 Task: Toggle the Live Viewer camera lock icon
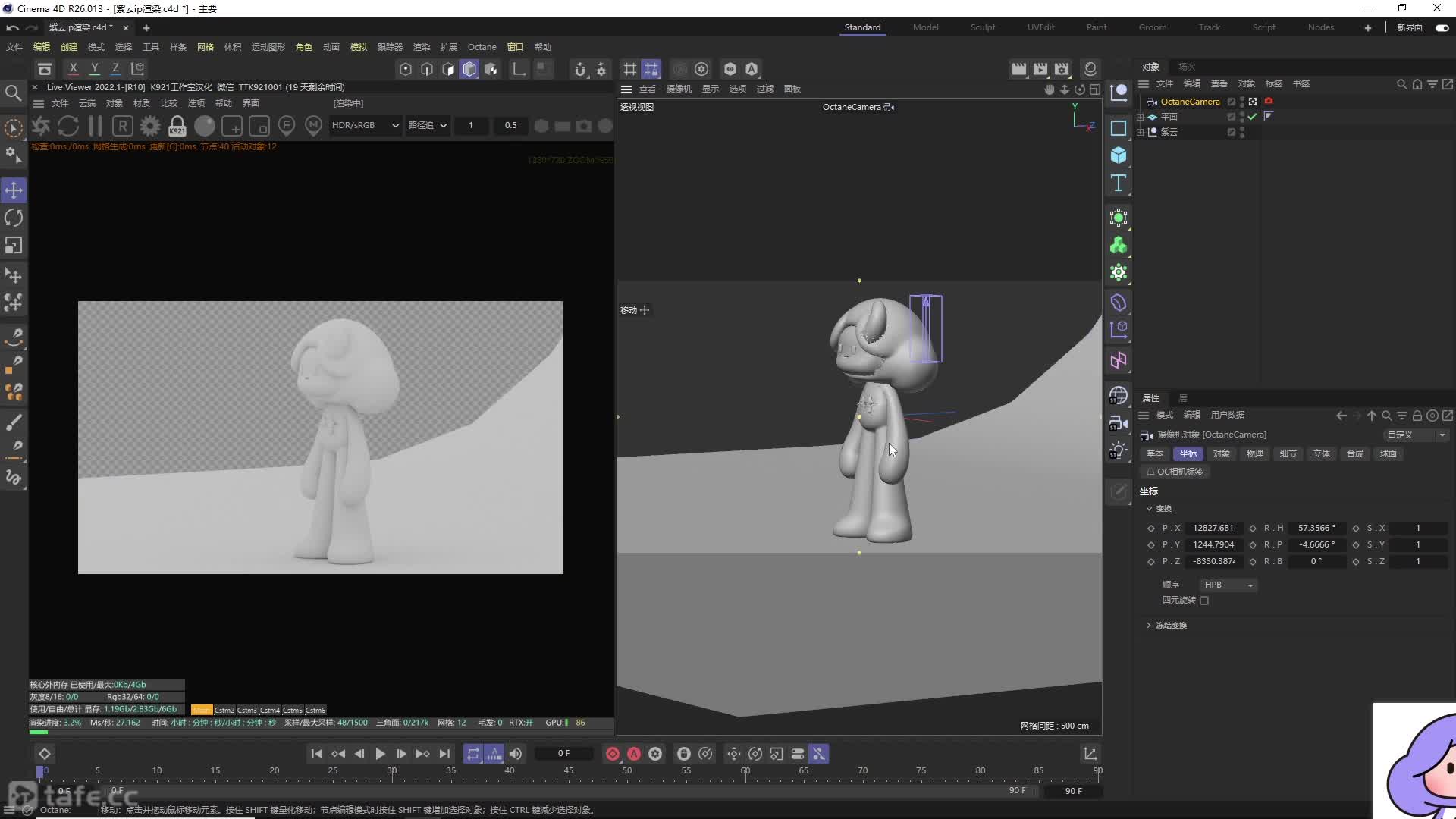pos(177,126)
